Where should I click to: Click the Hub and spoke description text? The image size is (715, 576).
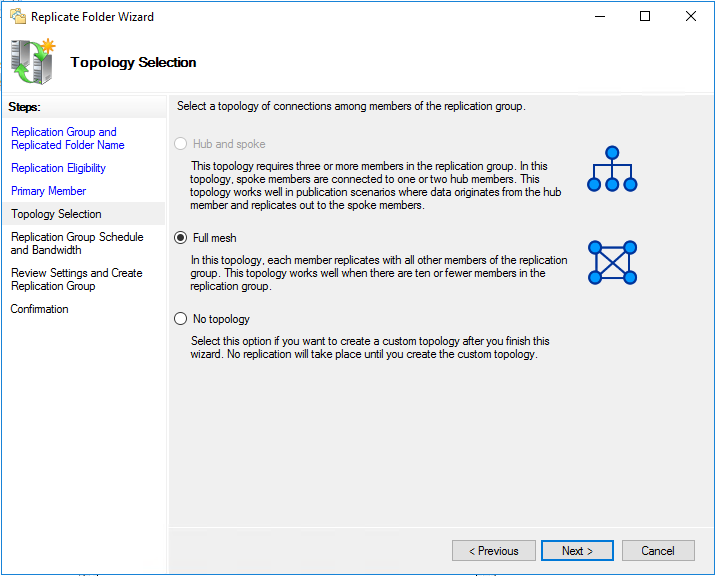(375, 185)
